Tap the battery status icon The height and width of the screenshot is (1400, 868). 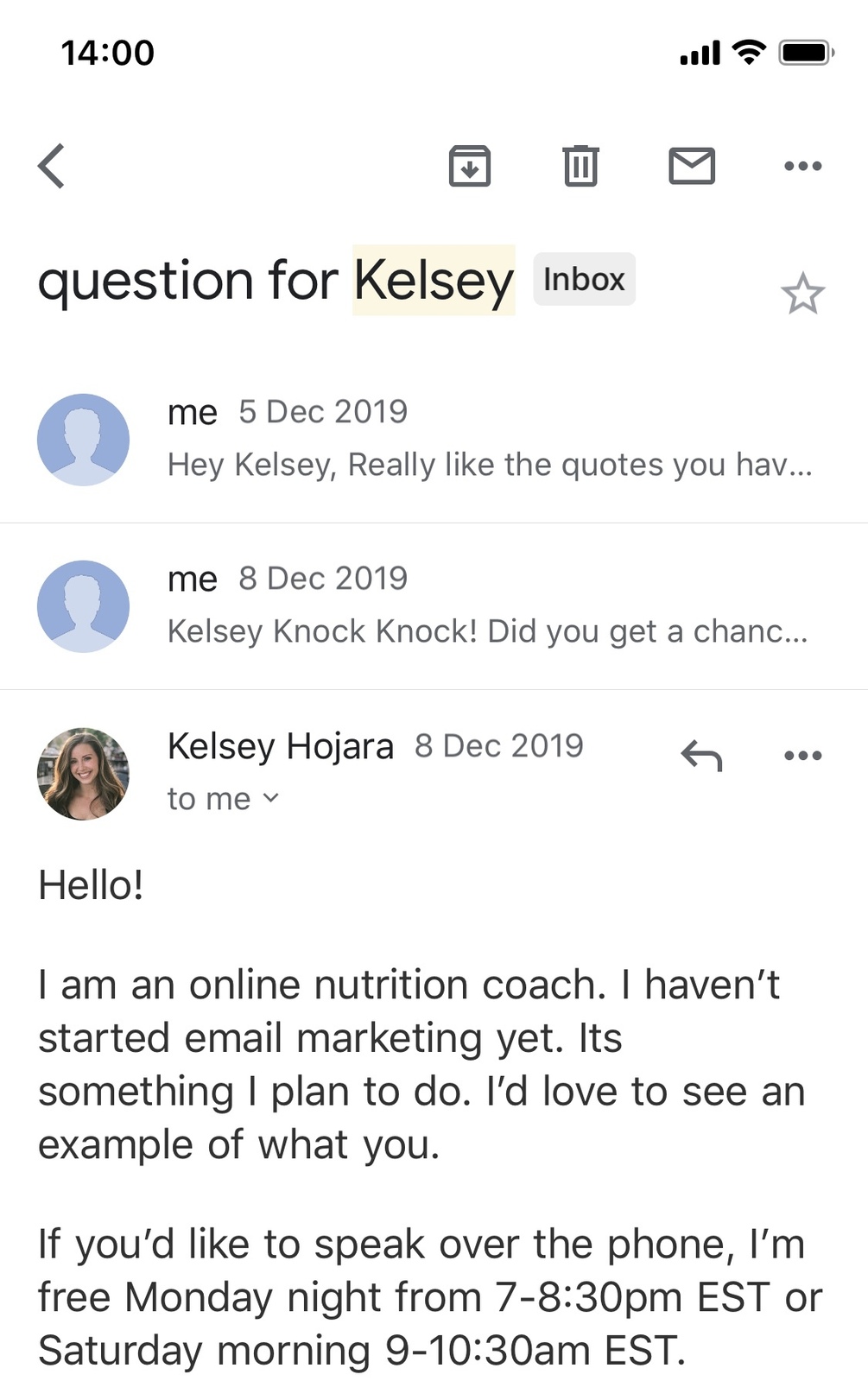[805, 53]
